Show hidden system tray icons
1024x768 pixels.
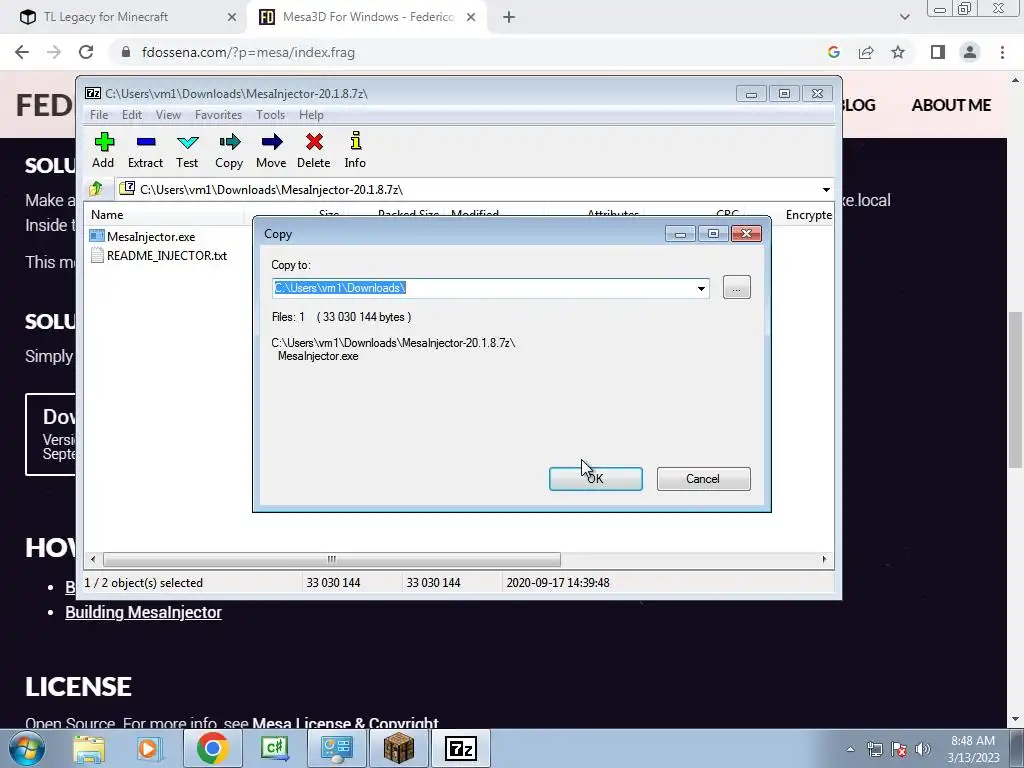pos(850,749)
